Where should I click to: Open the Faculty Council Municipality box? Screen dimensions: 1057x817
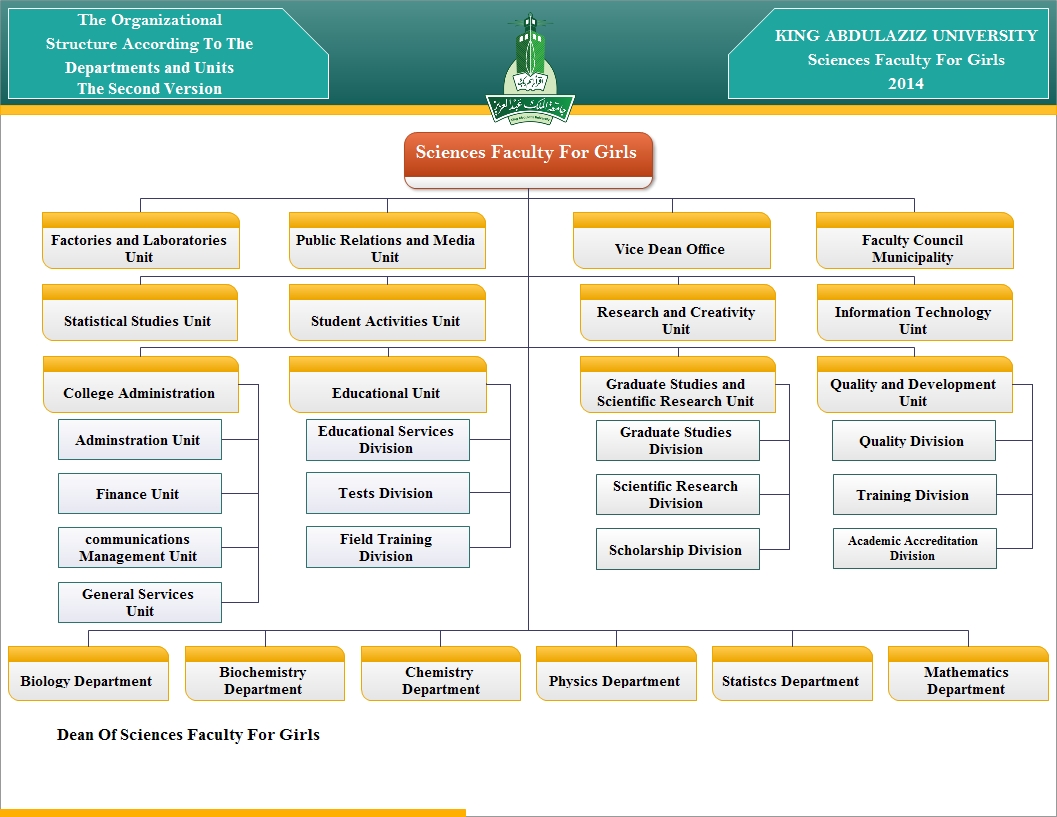pos(915,241)
